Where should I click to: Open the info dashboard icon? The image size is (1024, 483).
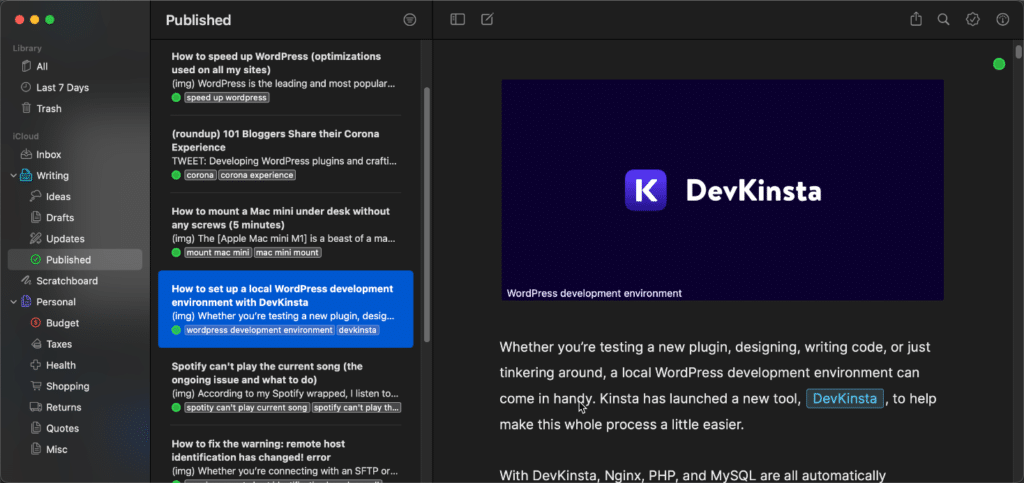1002,19
